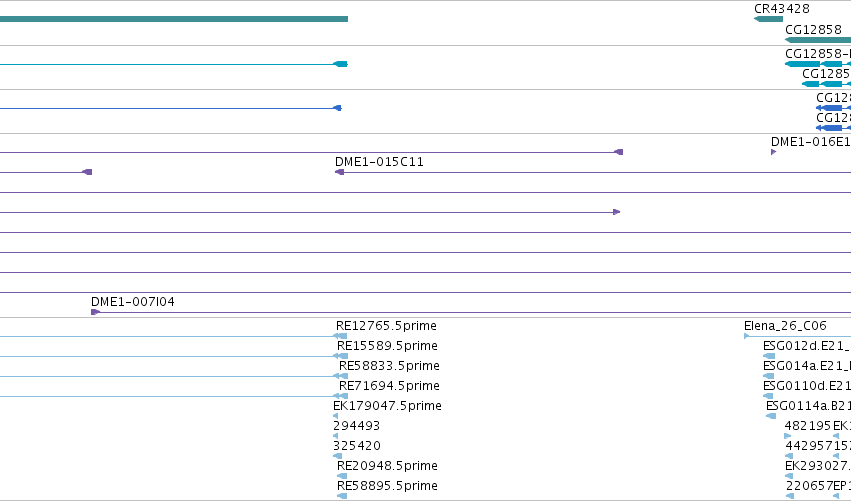The width and height of the screenshot is (851, 501).
Task: Select the ESG0114a.B21 feature block
Action: coord(771,416)
